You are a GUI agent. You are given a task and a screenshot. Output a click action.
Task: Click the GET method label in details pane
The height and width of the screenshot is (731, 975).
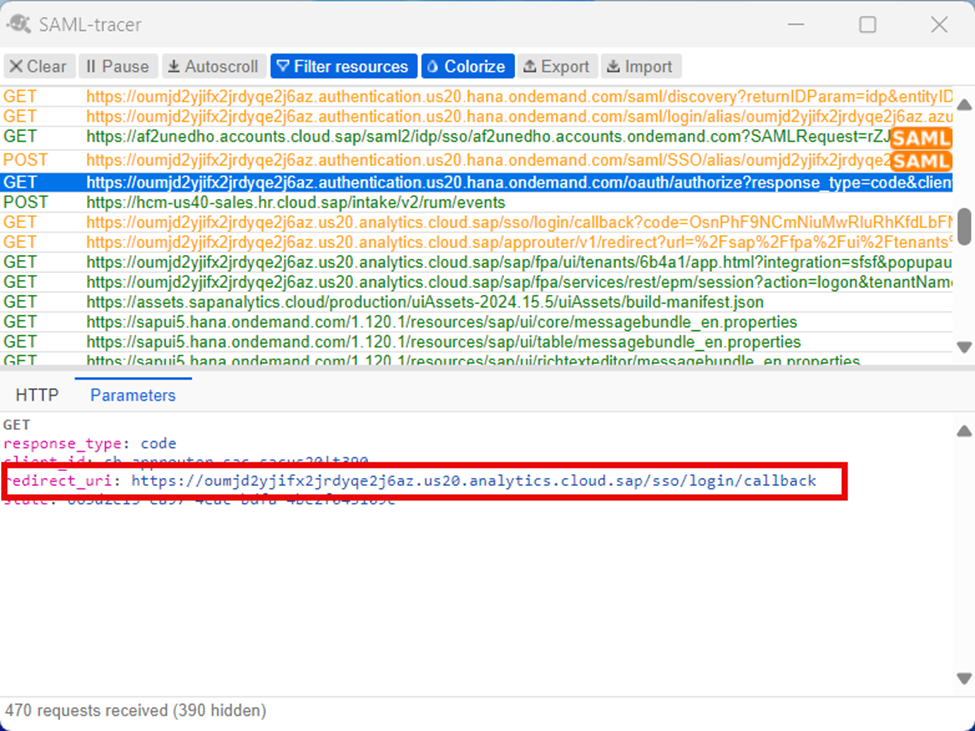click(17, 425)
